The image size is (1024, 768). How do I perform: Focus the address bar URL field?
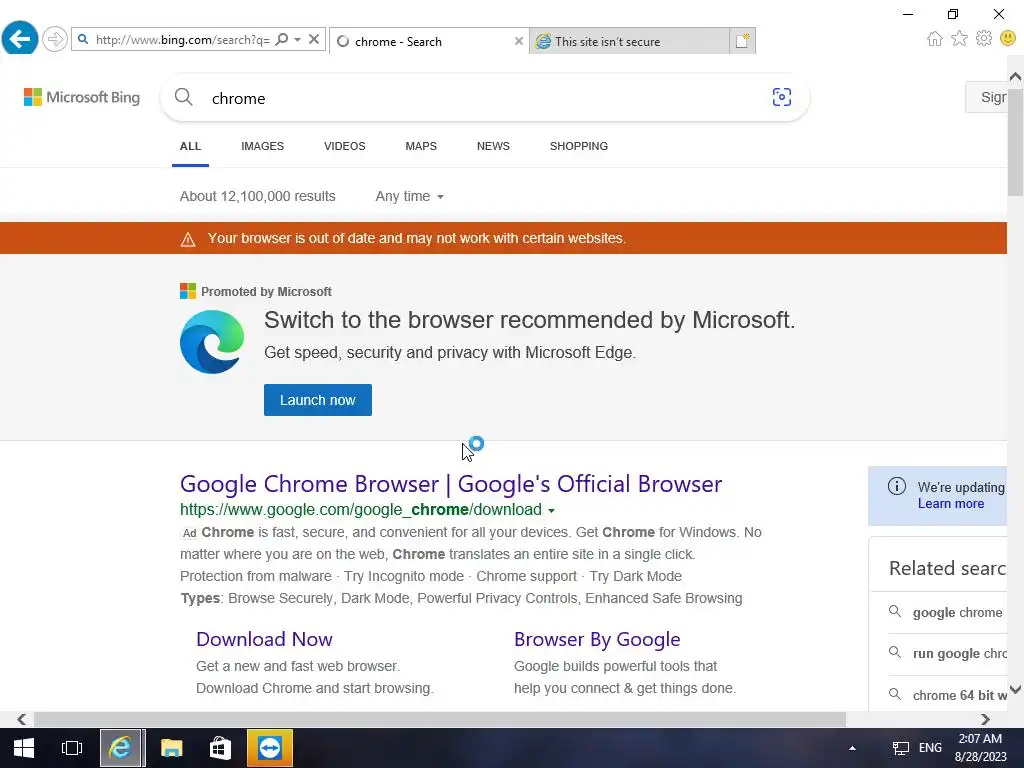[x=182, y=40]
